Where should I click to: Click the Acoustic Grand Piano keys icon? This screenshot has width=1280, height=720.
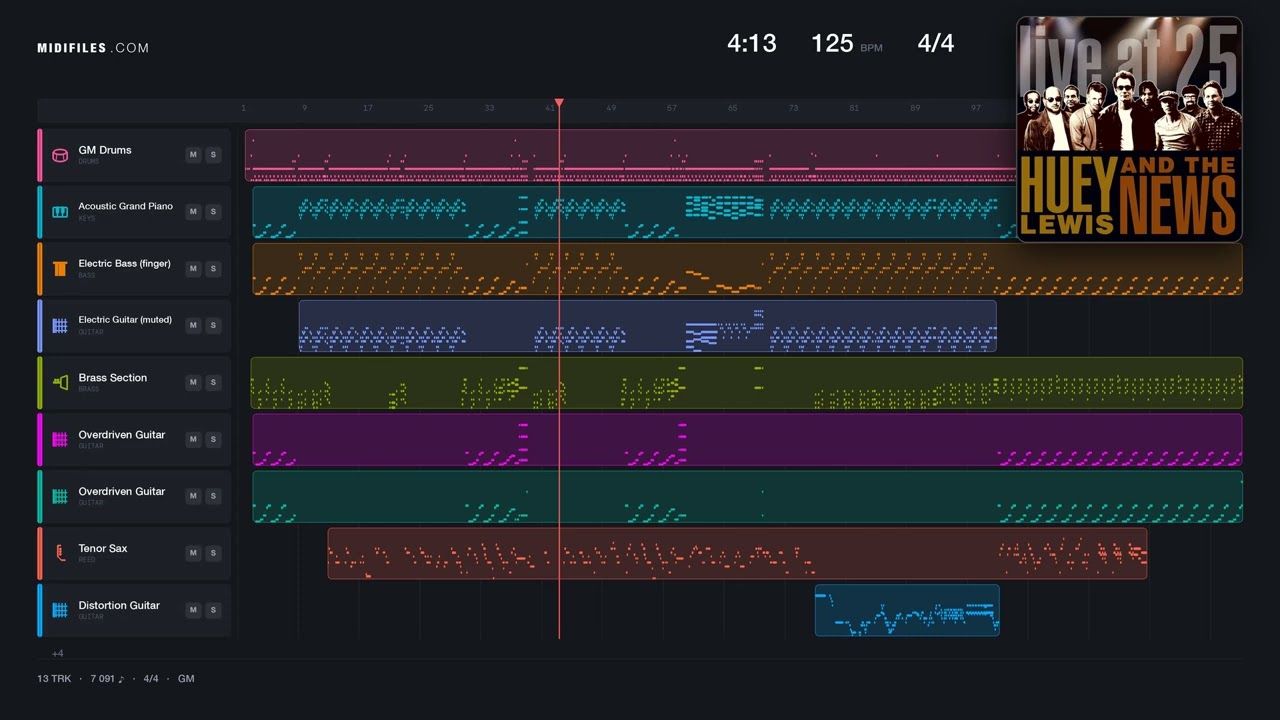click(60, 212)
